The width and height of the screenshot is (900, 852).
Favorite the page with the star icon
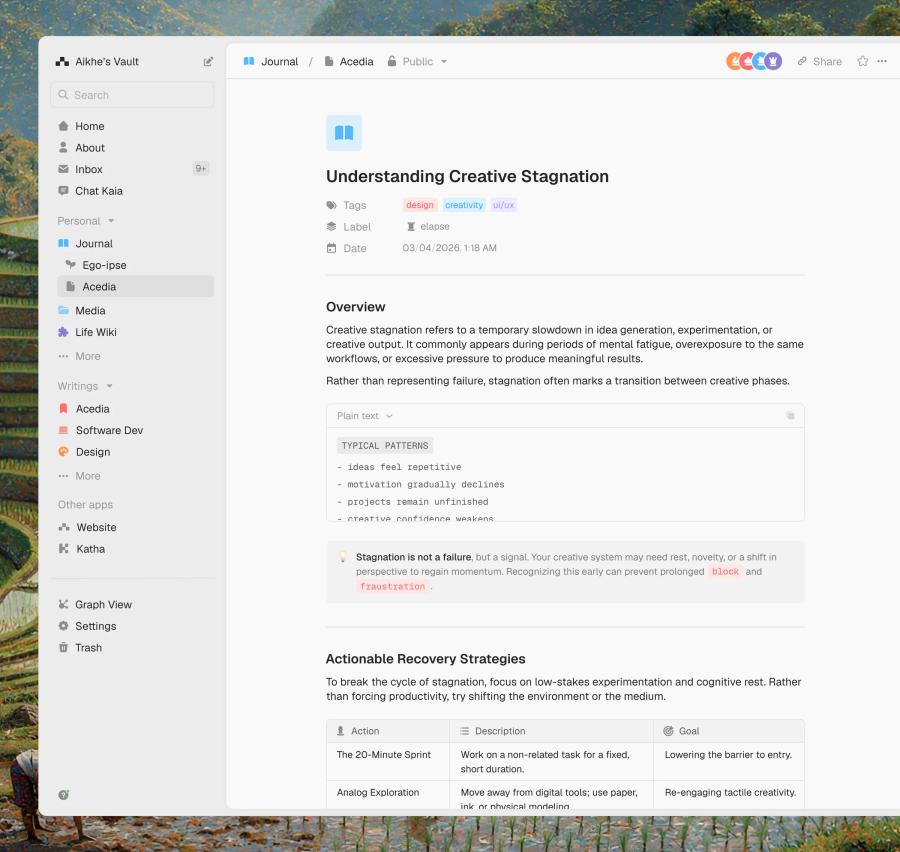click(862, 61)
